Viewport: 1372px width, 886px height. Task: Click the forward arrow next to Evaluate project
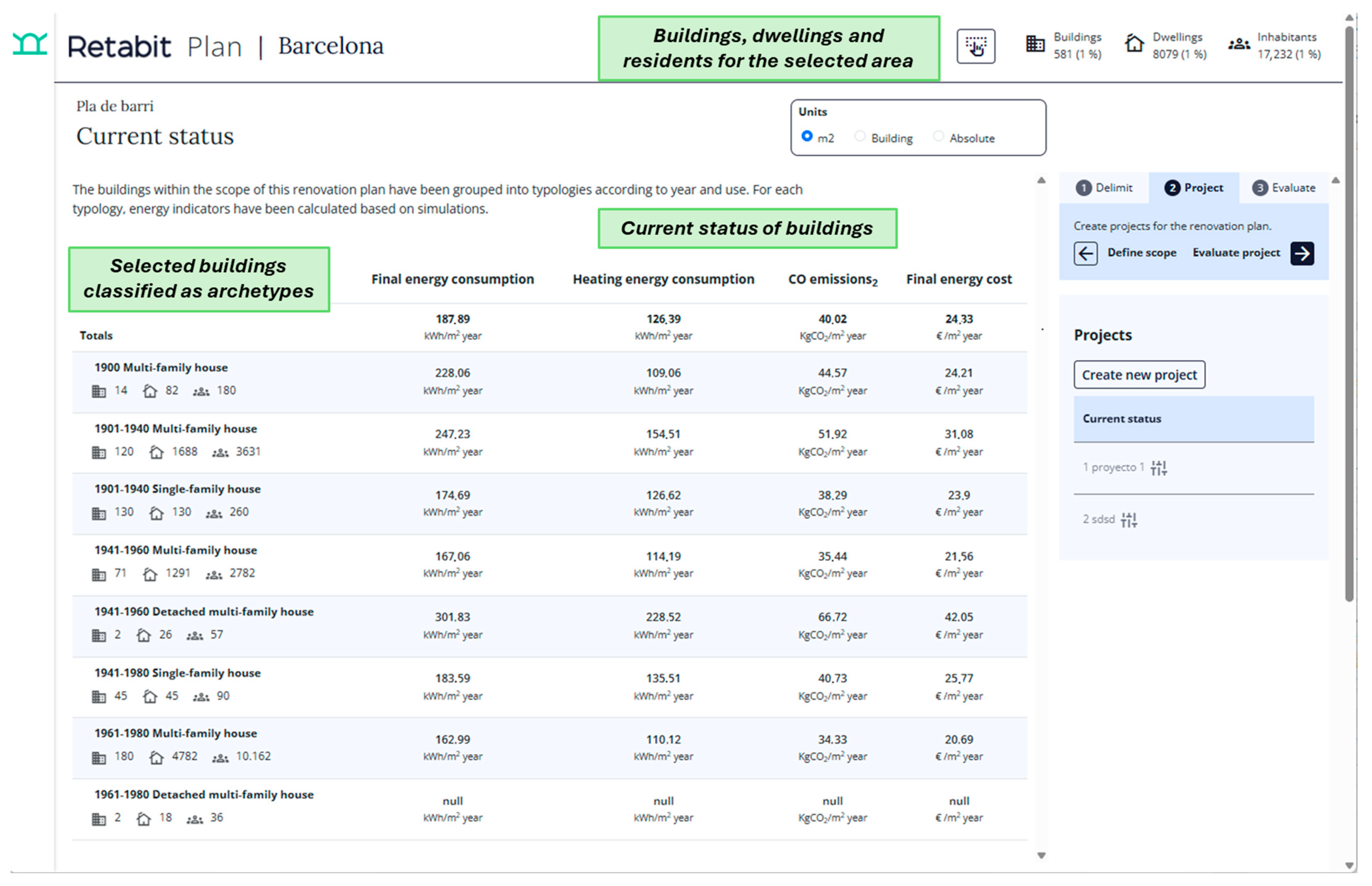click(1302, 253)
